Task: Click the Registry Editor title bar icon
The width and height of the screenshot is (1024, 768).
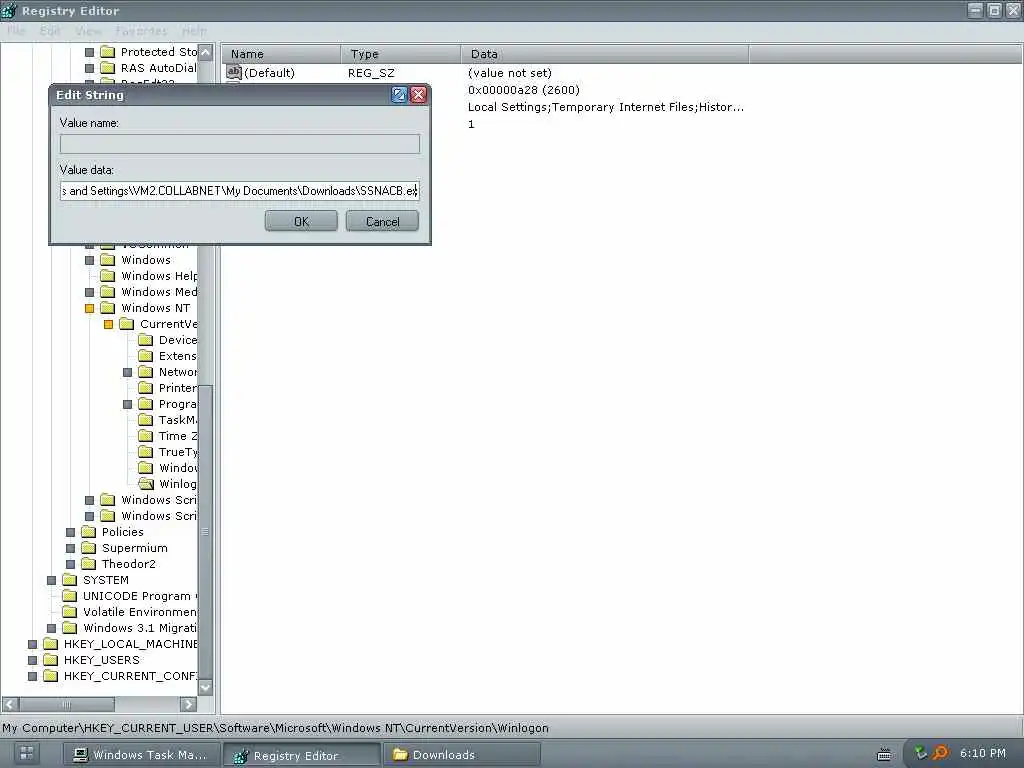Action: (x=9, y=10)
